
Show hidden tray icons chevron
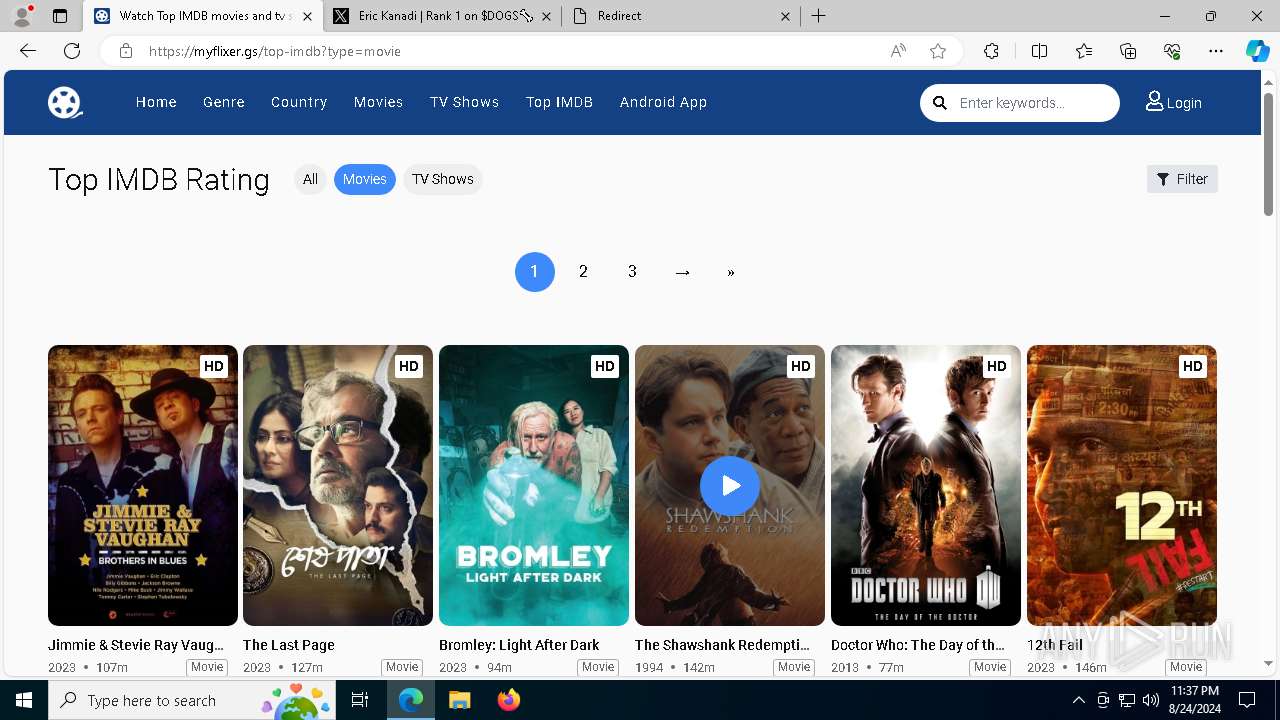tap(1078, 700)
